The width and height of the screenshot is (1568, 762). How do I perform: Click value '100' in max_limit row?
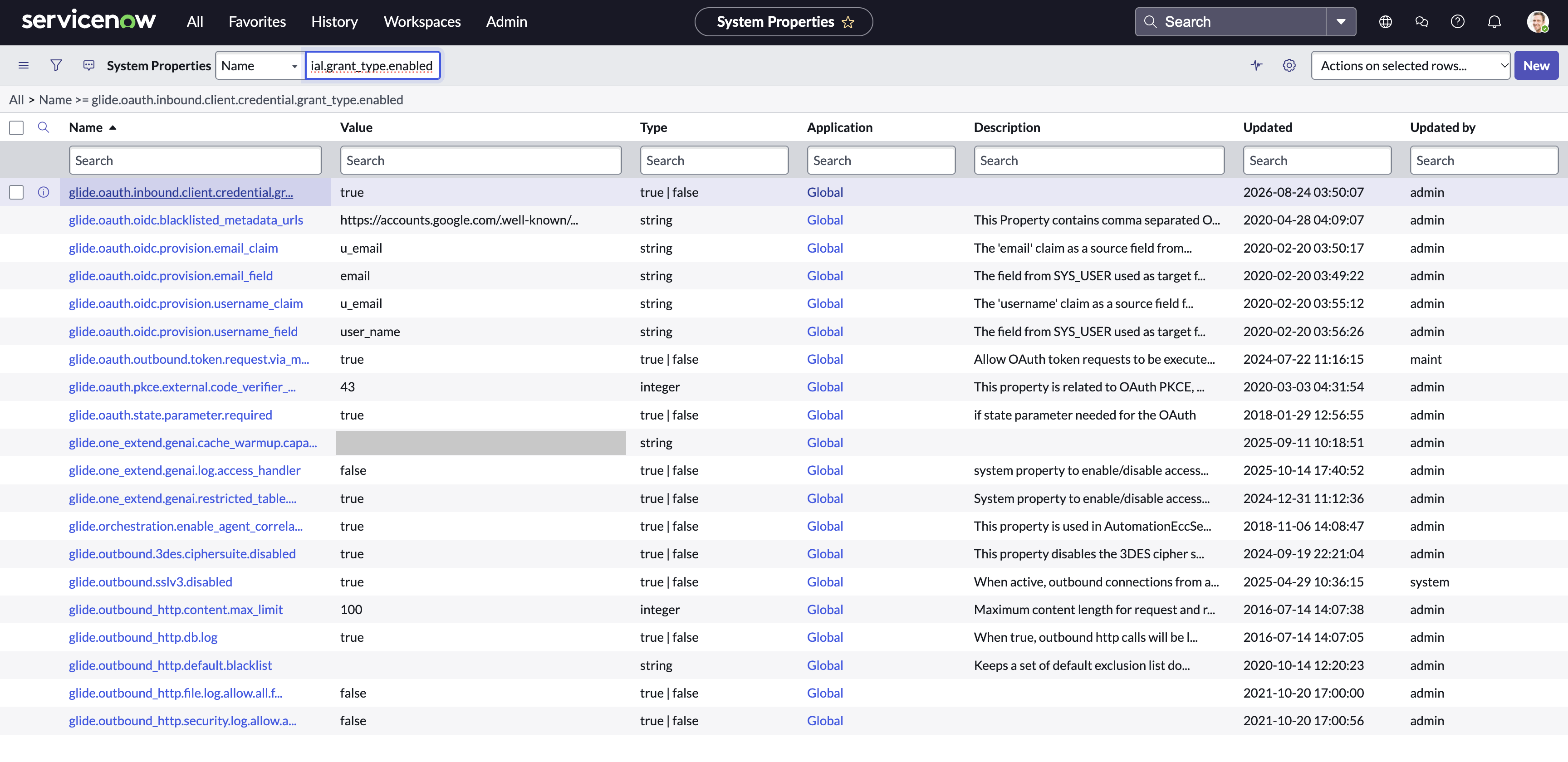[351, 609]
